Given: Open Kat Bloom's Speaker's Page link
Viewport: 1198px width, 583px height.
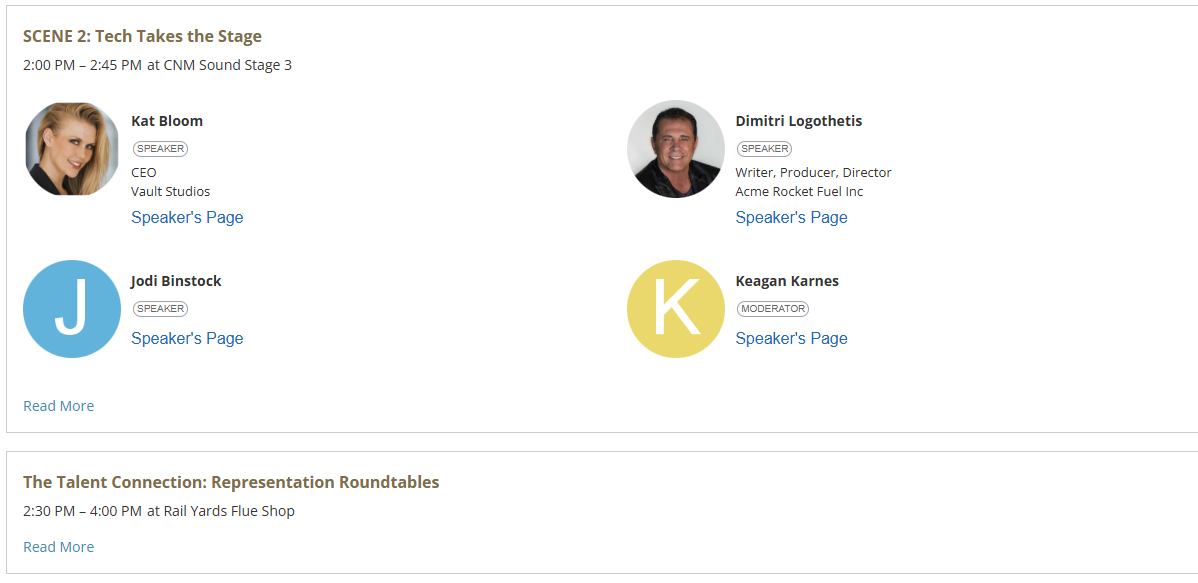Looking at the screenshot, I should 187,218.
